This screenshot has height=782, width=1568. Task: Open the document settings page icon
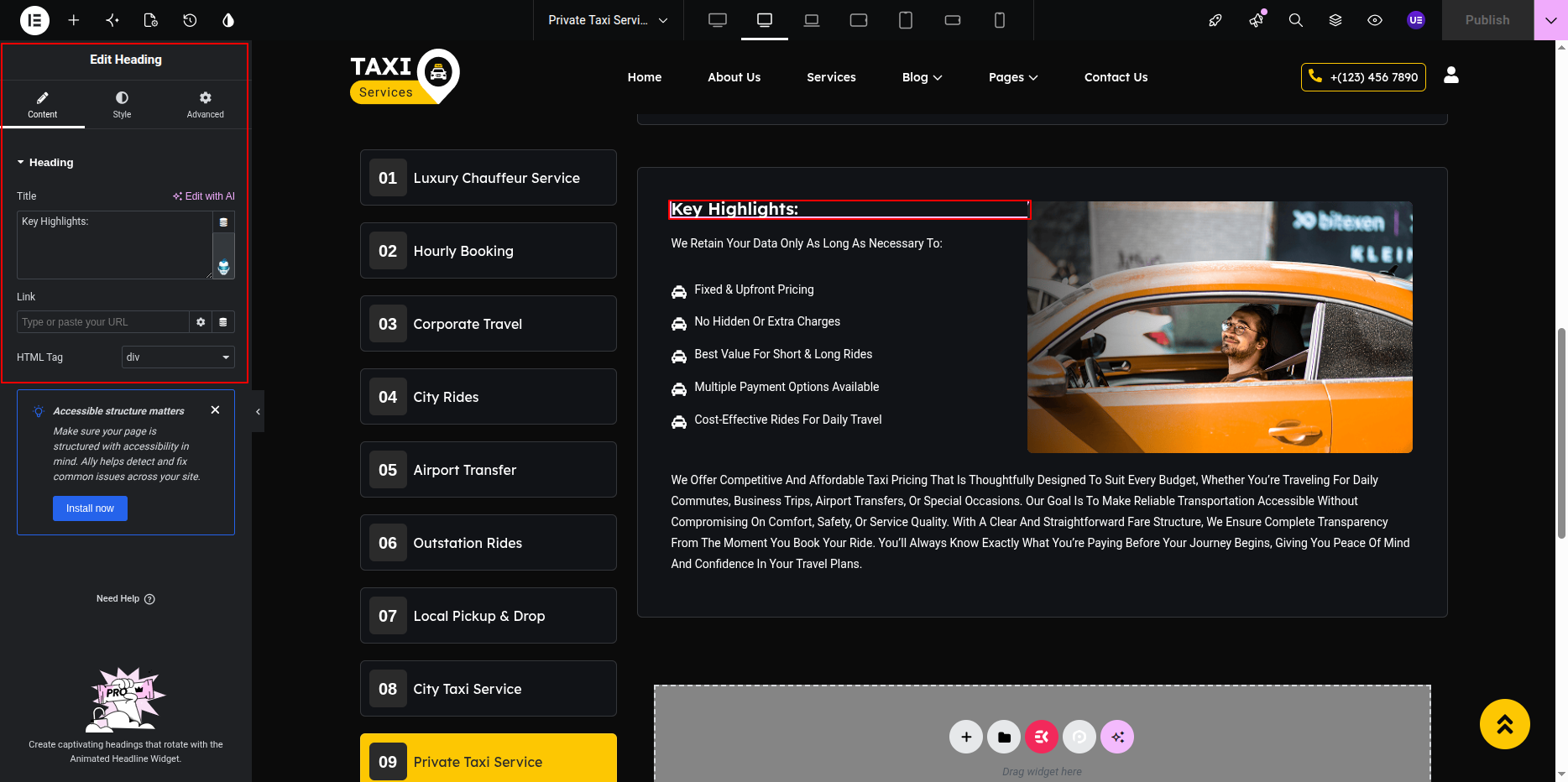pyautogui.click(x=151, y=20)
